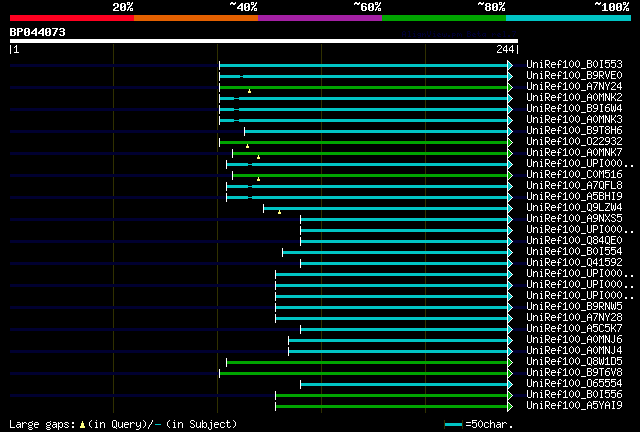Open the UniRef100_A9NXS5 hit label

574,219
